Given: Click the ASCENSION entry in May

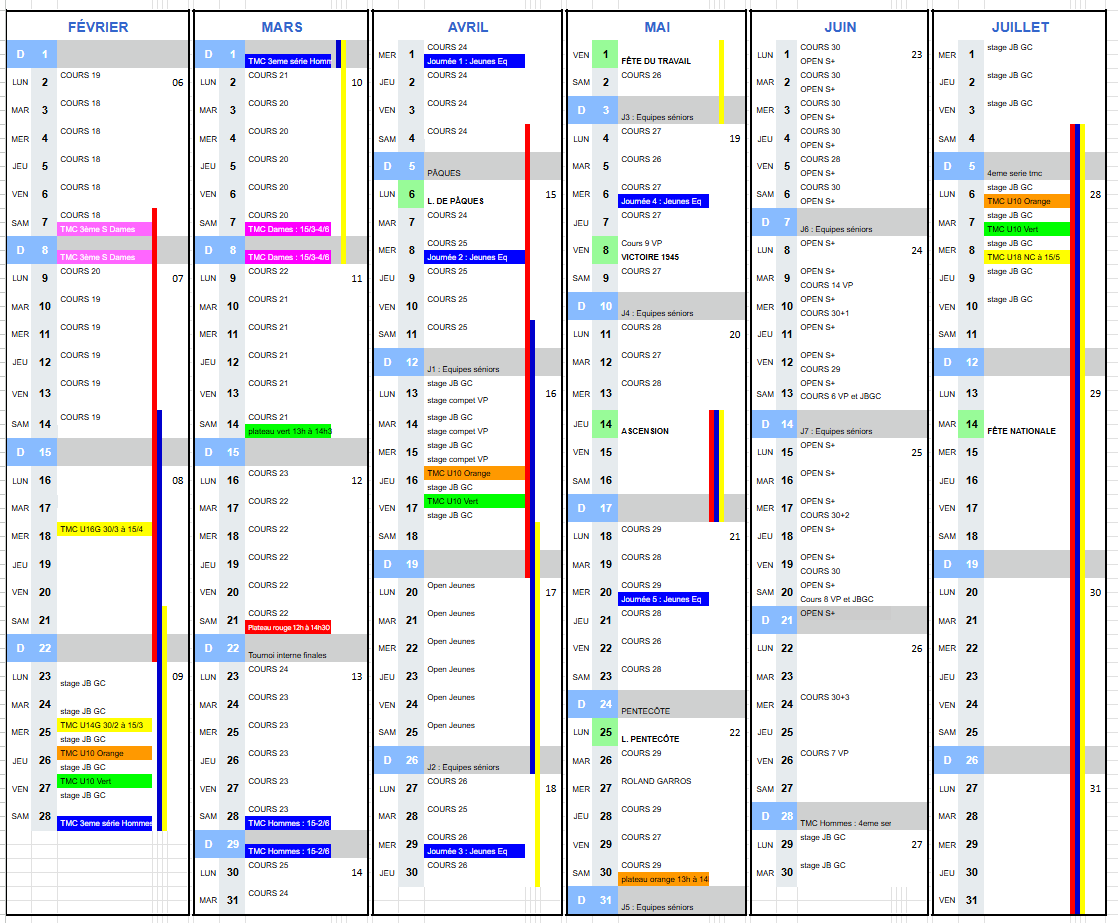Looking at the screenshot, I should coord(645,431).
